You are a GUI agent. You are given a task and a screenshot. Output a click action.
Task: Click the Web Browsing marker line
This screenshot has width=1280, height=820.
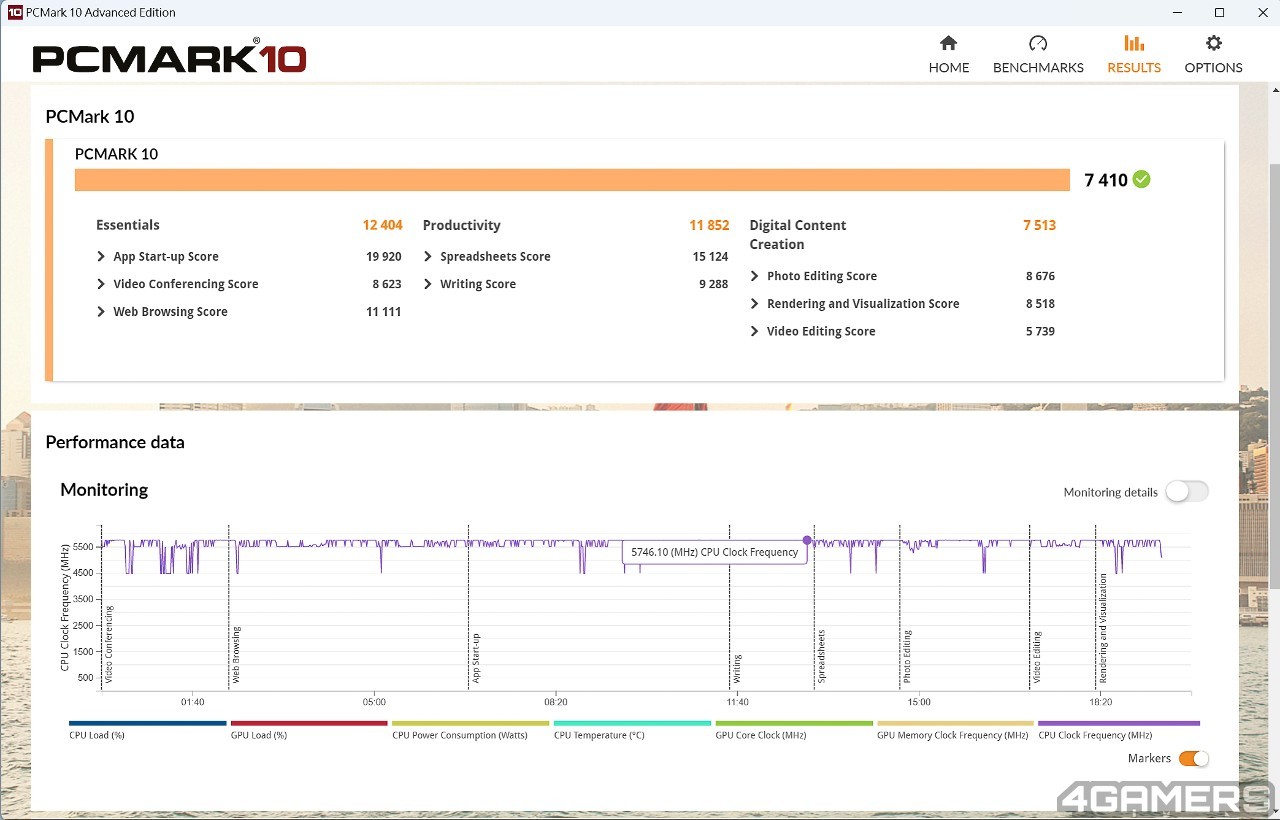pos(229,607)
